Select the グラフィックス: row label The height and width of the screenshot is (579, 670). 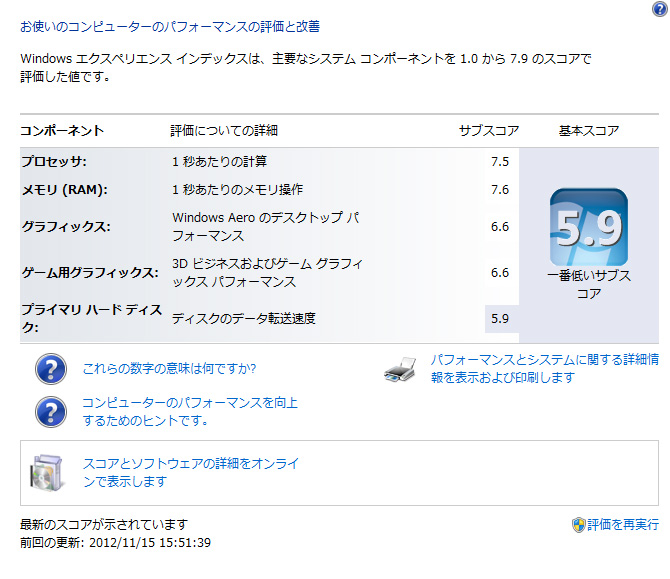66,226
